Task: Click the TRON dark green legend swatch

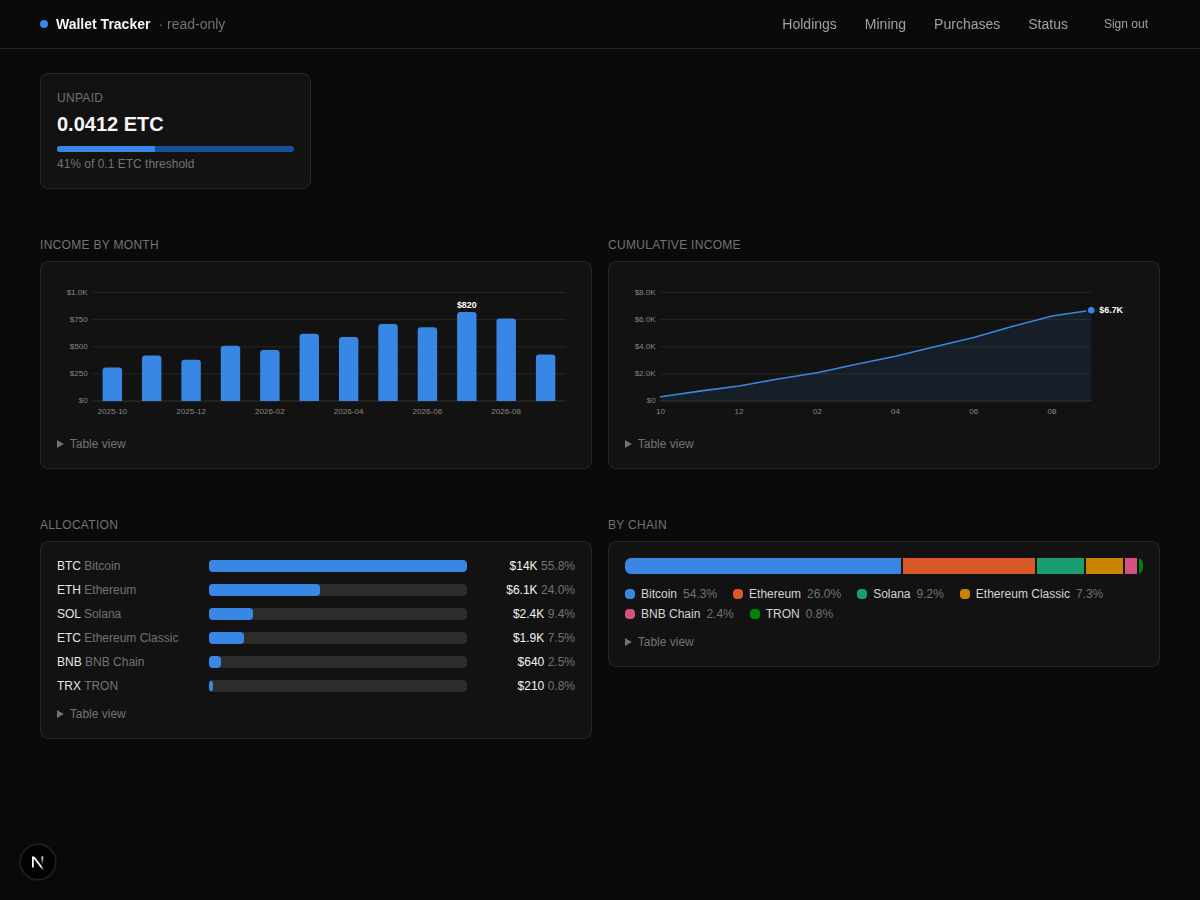Action: [755, 614]
